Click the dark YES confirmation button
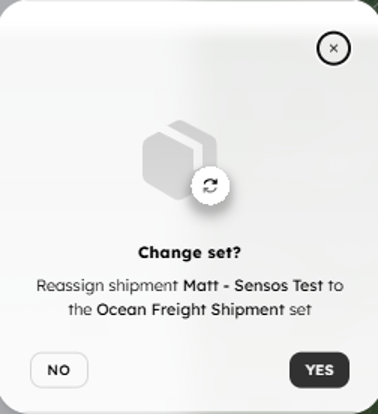Screen dimensions: 378x414 319,370
